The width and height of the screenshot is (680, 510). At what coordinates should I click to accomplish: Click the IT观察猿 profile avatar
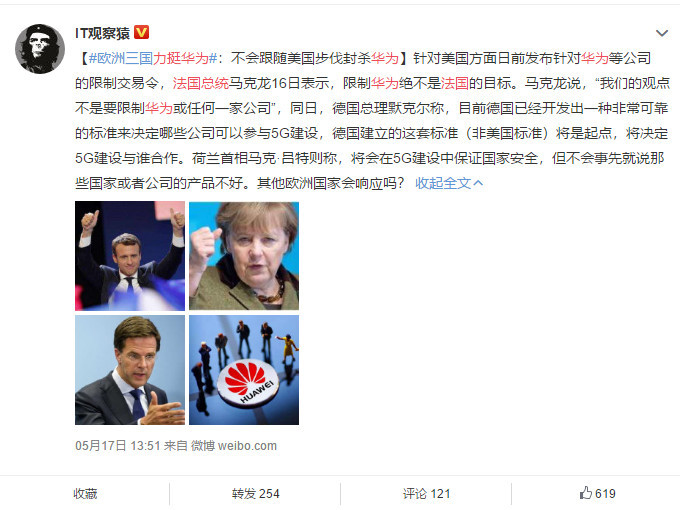[x=40, y=49]
